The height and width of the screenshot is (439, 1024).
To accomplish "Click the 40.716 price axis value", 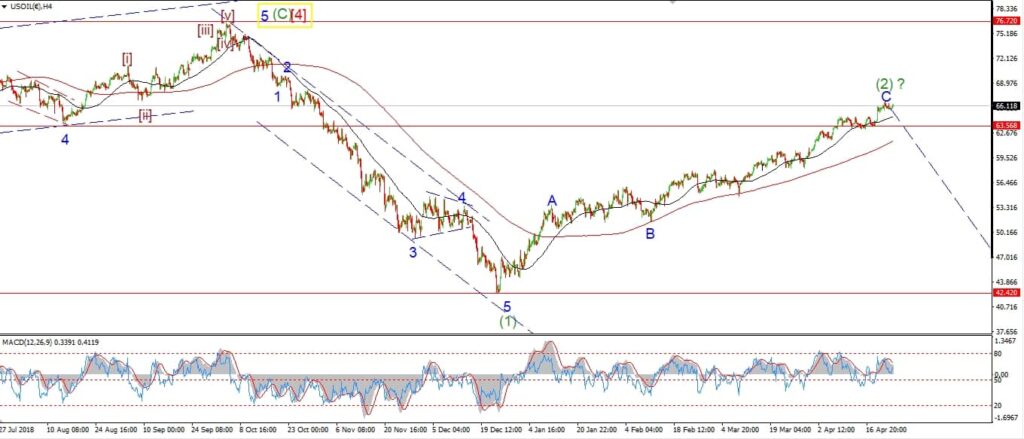I will [x=1006, y=306].
